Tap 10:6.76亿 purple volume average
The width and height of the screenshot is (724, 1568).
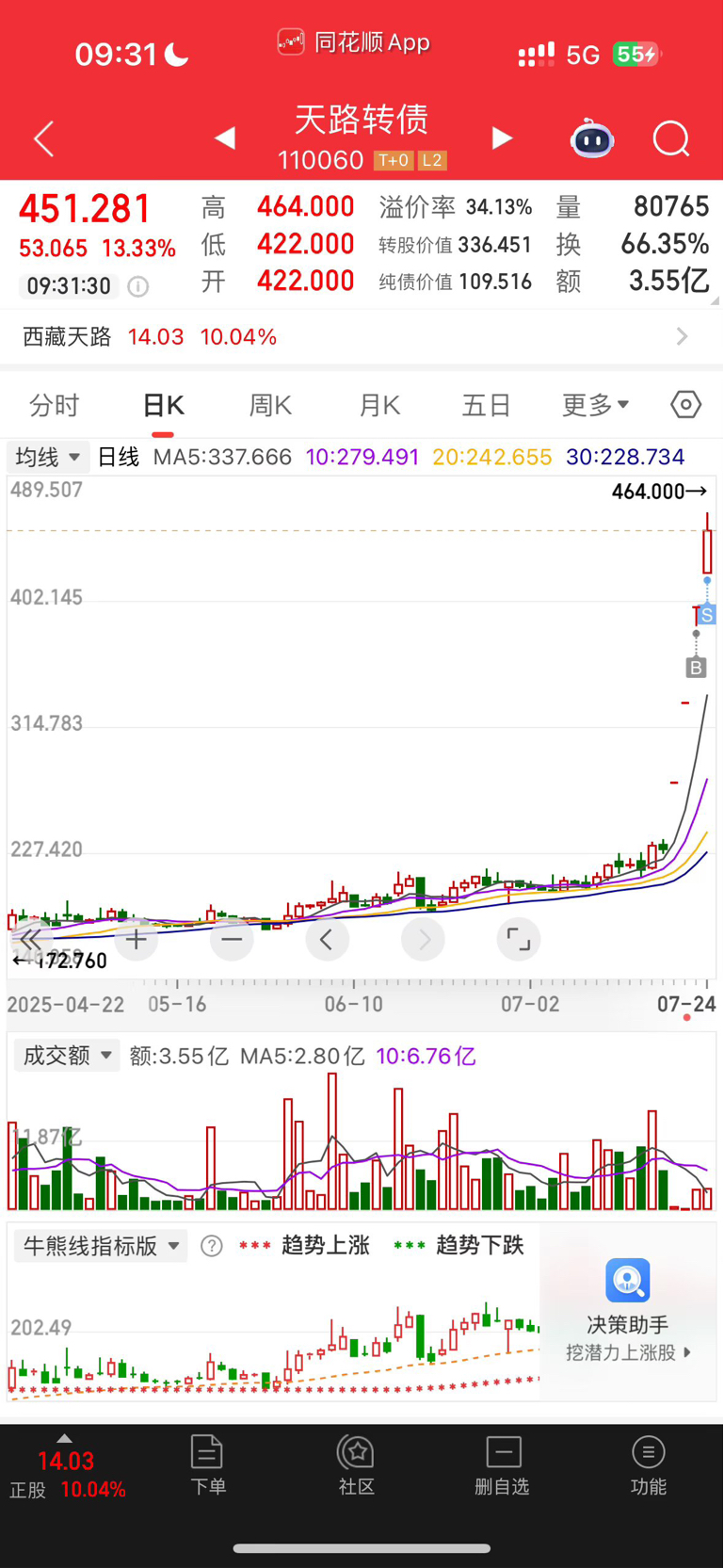(x=426, y=1057)
